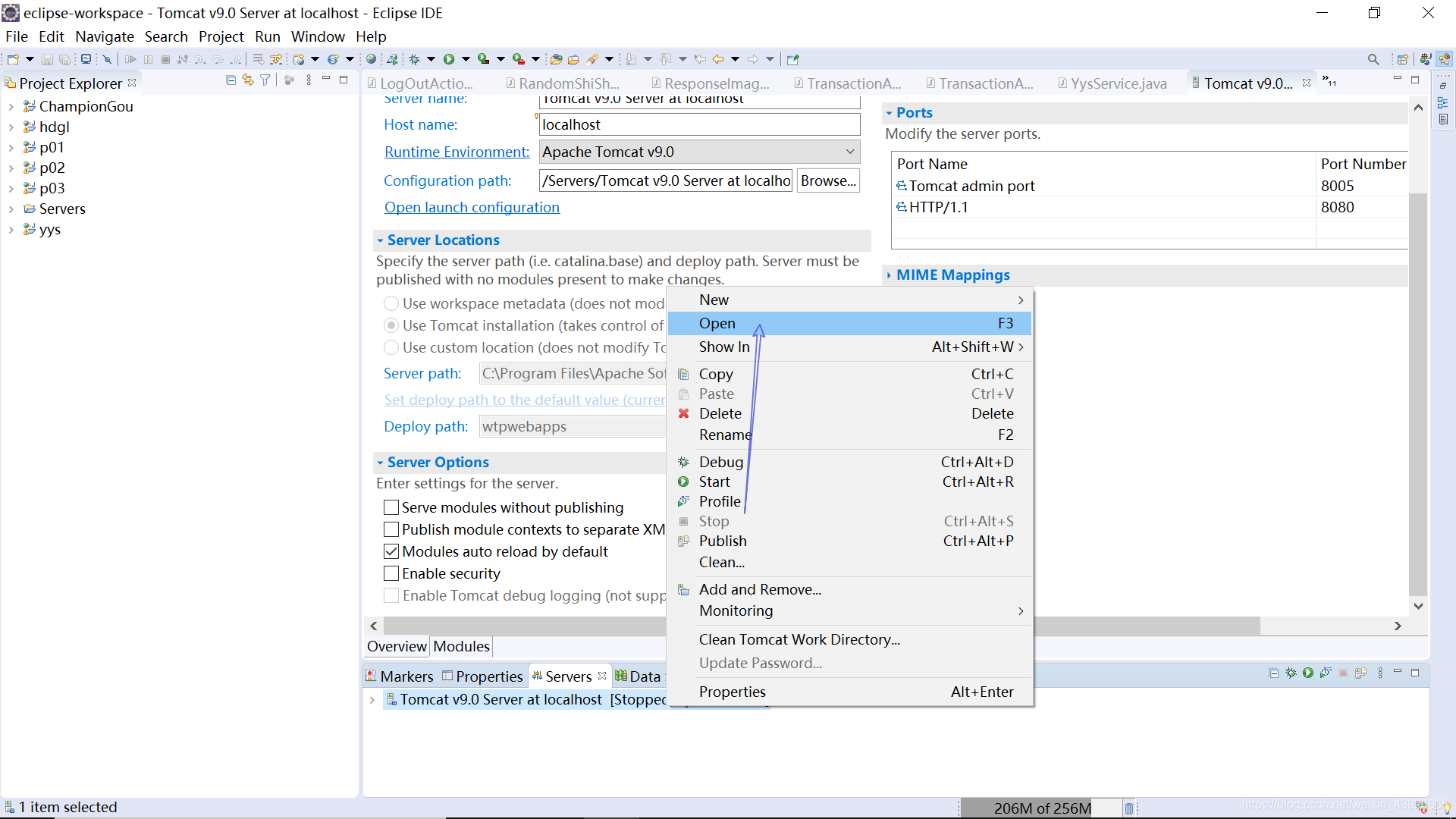Select Use Tomcat installation radio option
The image size is (1456, 819).
391,325
